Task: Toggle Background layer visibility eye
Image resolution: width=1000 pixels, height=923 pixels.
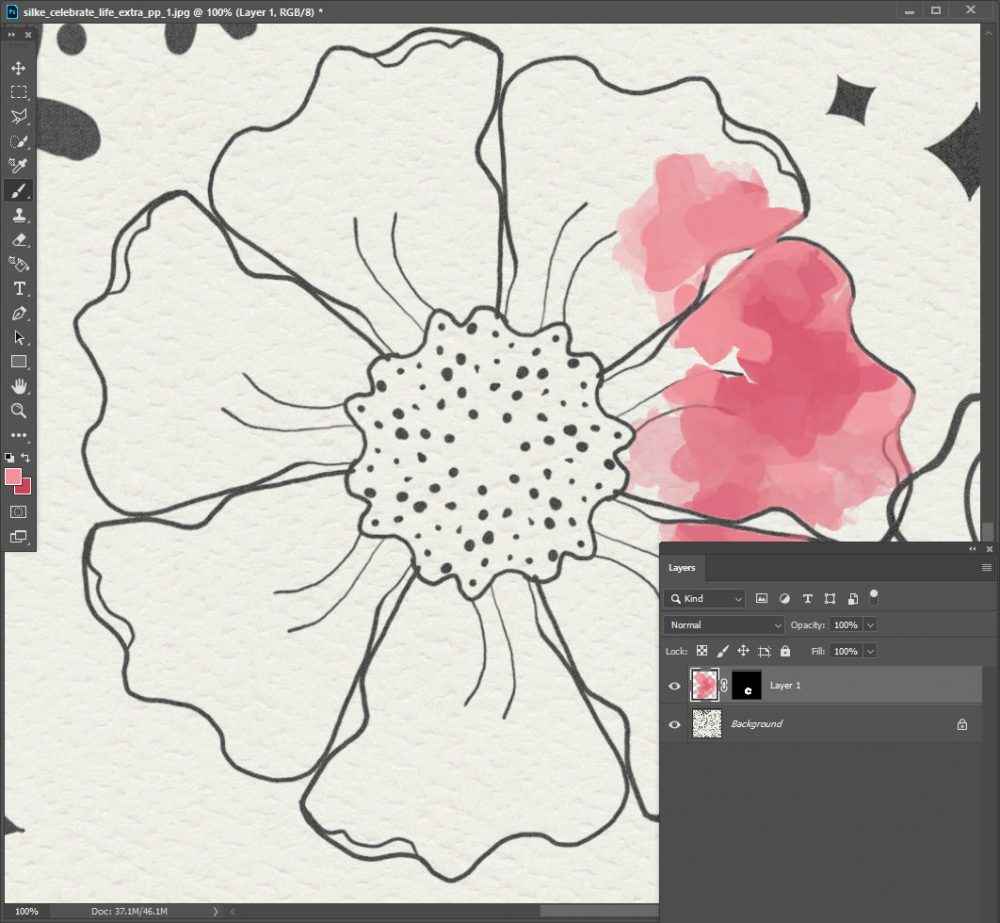Action: click(674, 724)
